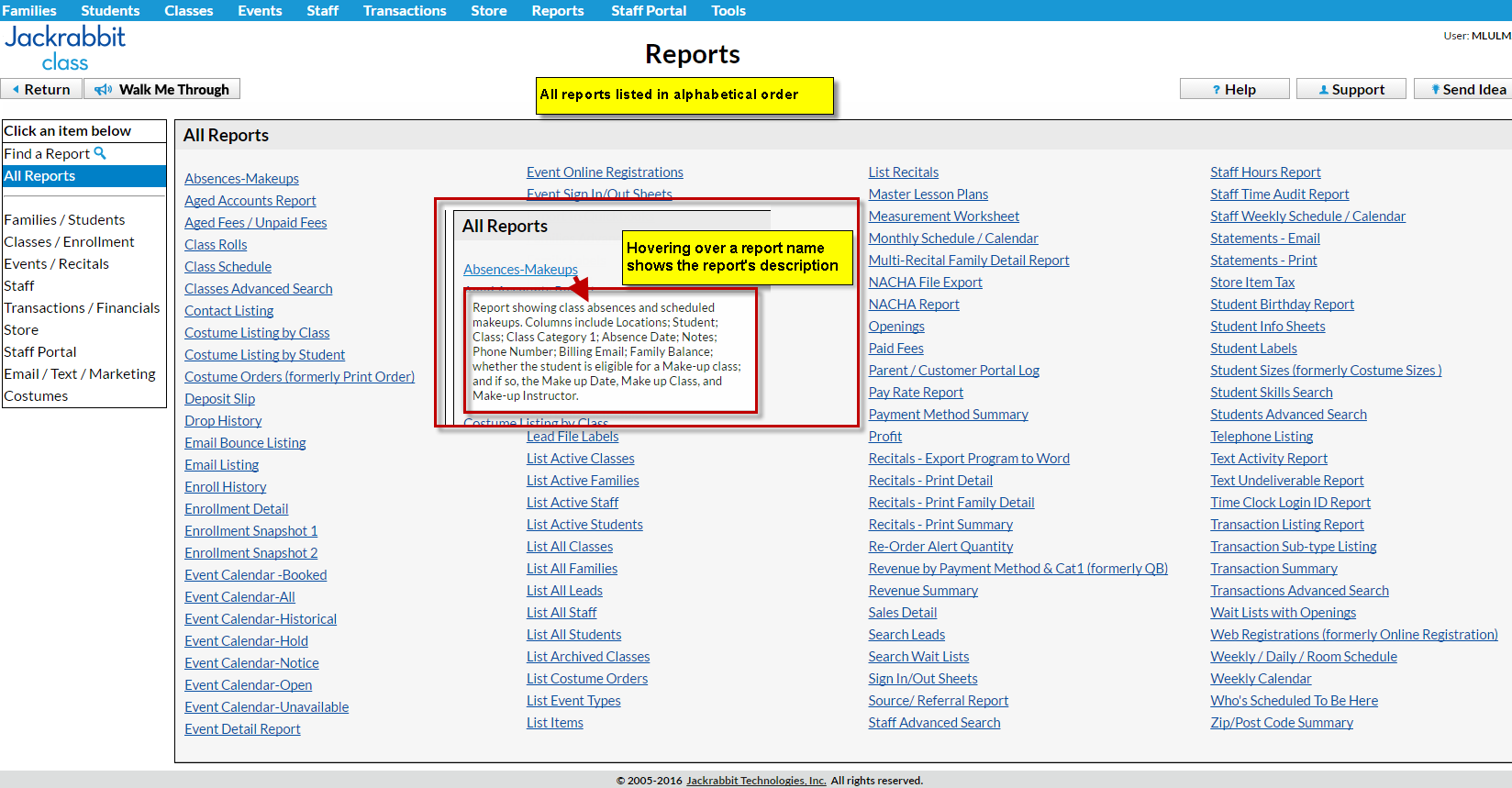Viewport: 1512px width, 788px height.
Task: Open the Class Rolls report
Action: click(216, 245)
